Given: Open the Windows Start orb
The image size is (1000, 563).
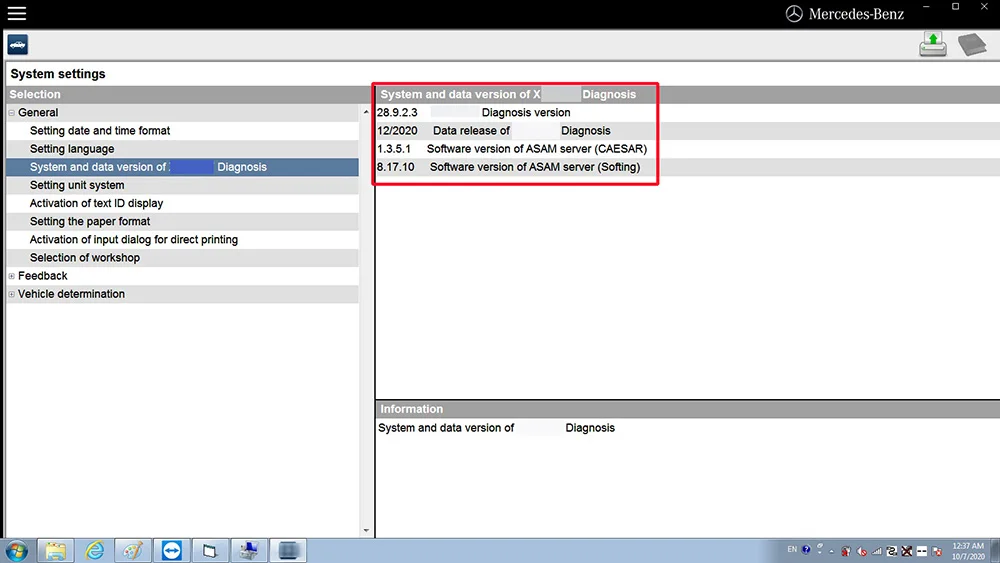Looking at the screenshot, I should [x=17, y=551].
